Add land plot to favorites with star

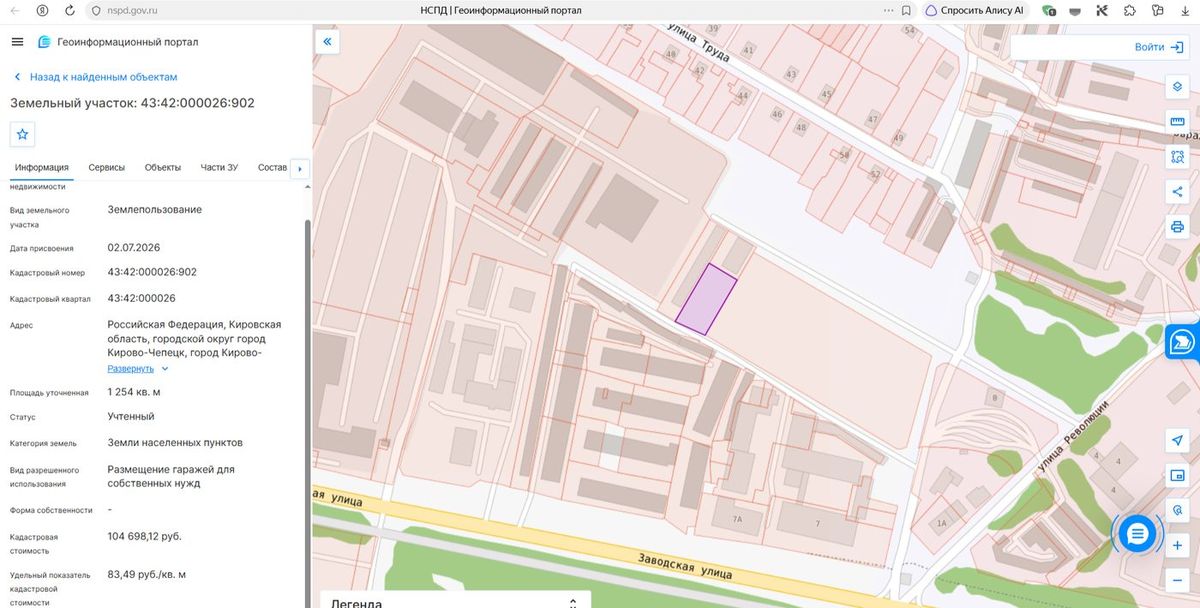(23, 134)
